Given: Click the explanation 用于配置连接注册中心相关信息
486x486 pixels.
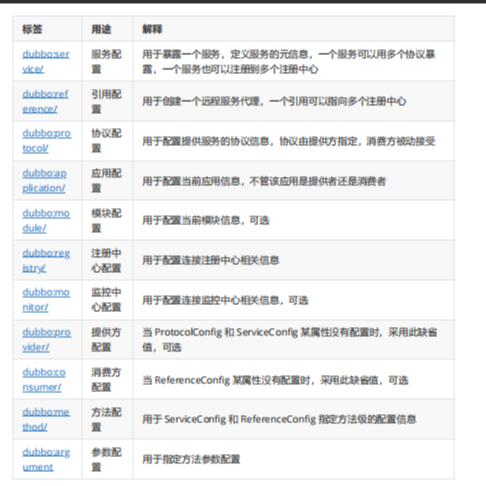Looking at the screenshot, I should pos(211,260).
